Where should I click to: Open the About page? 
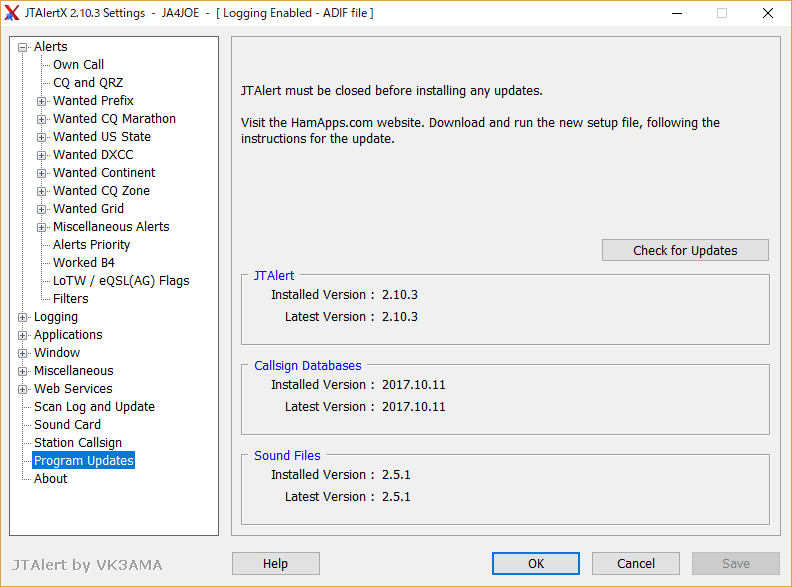[51, 479]
